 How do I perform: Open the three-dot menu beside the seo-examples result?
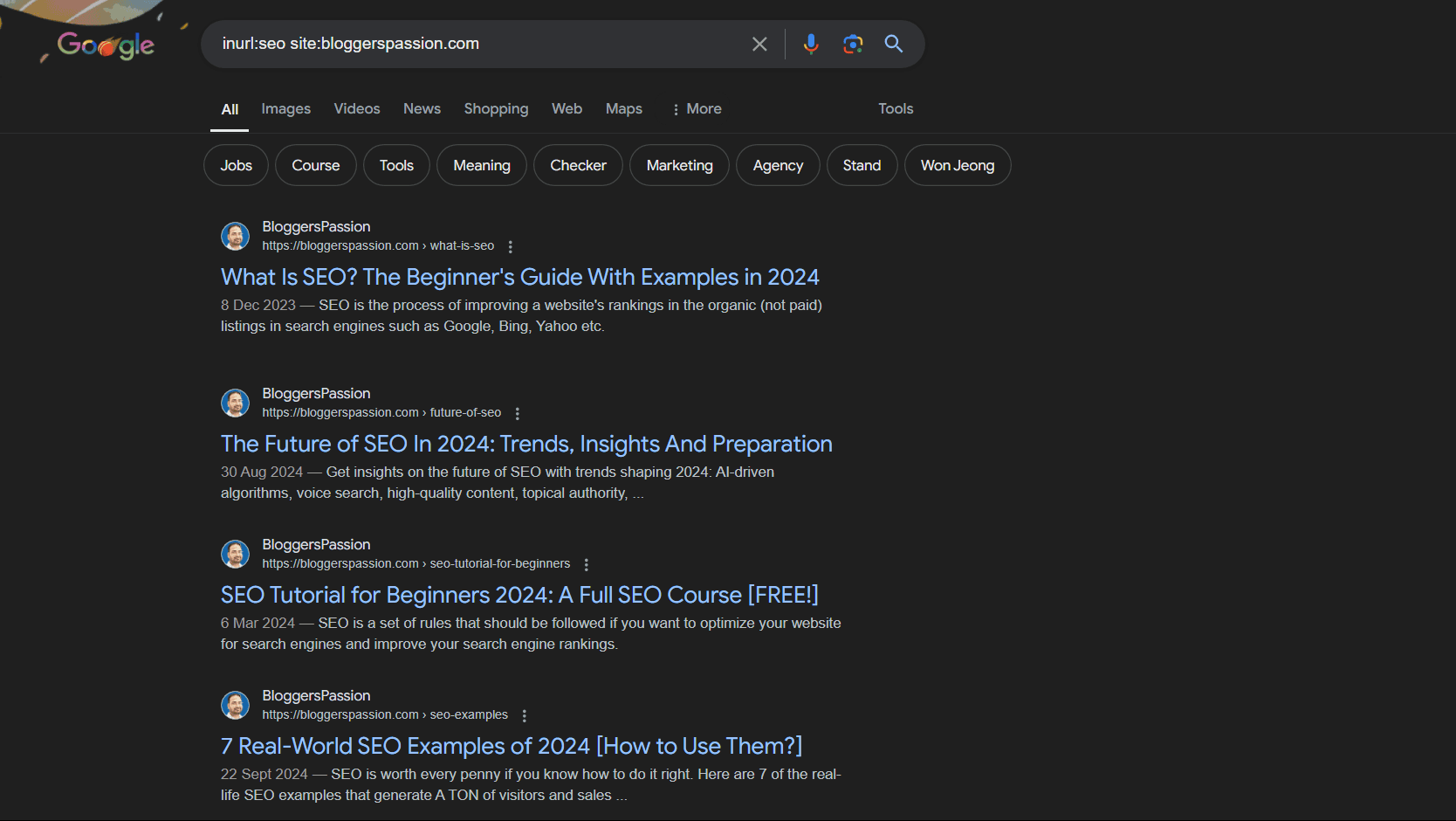524,714
